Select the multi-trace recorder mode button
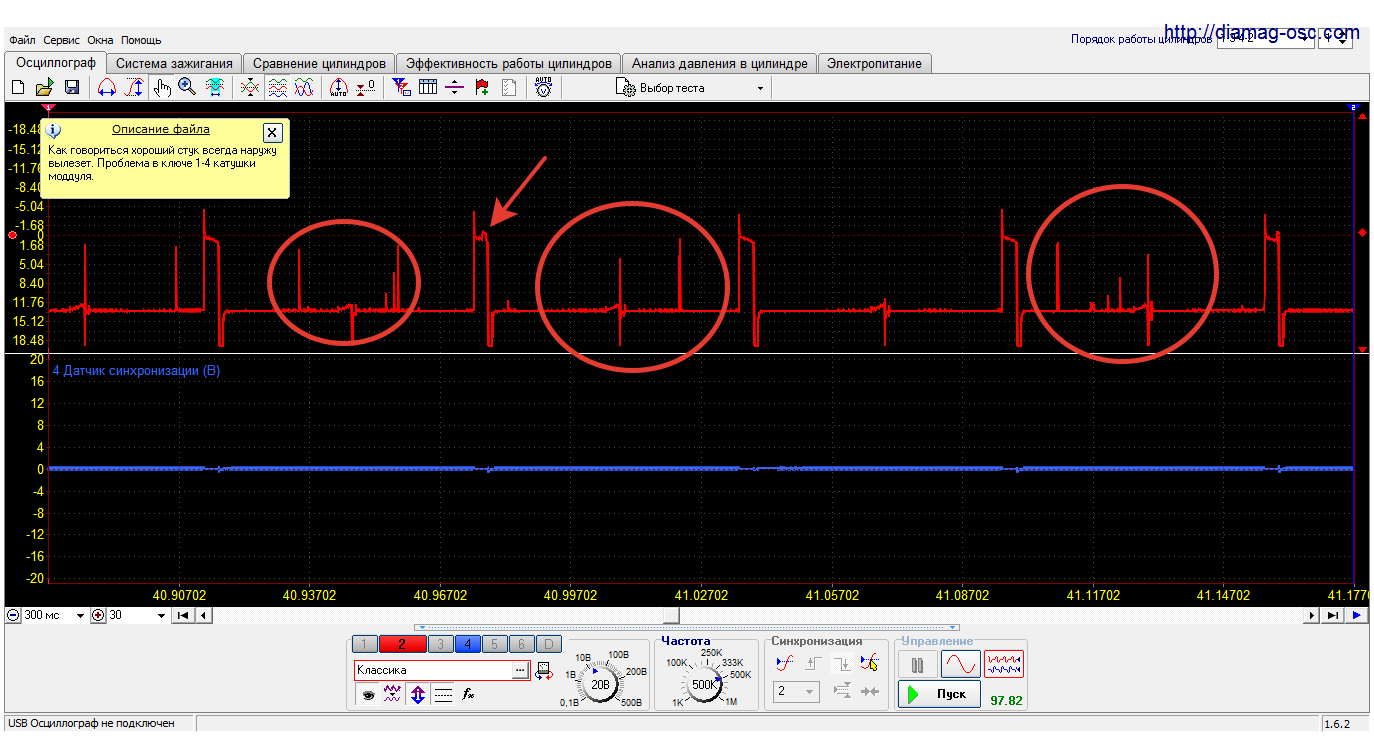 [x=1003, y=664]
